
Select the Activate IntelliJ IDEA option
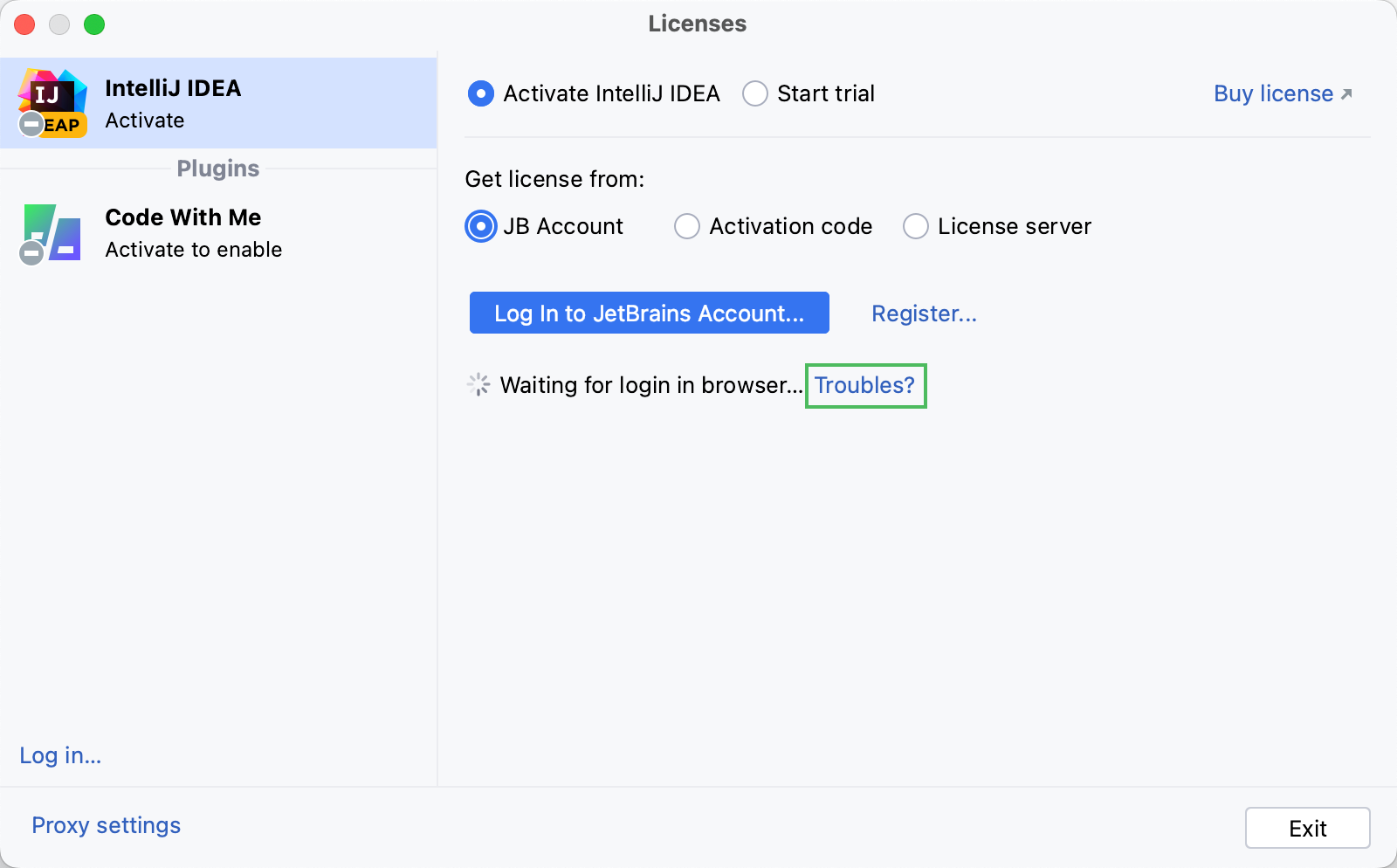[481, 93]
